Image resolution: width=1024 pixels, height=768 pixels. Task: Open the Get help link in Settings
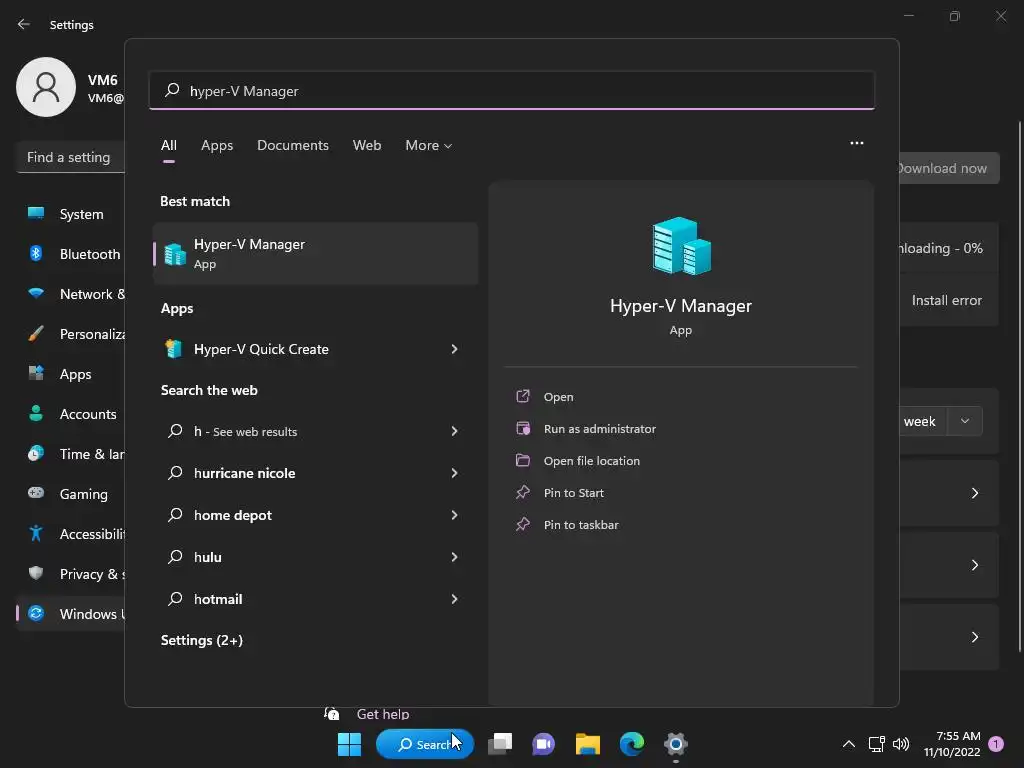click(x=383, y=714)
